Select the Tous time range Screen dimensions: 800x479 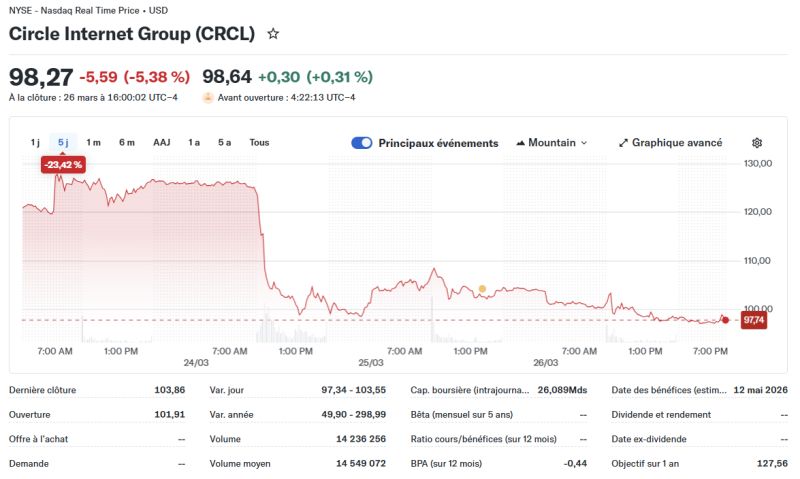[259, 142]
